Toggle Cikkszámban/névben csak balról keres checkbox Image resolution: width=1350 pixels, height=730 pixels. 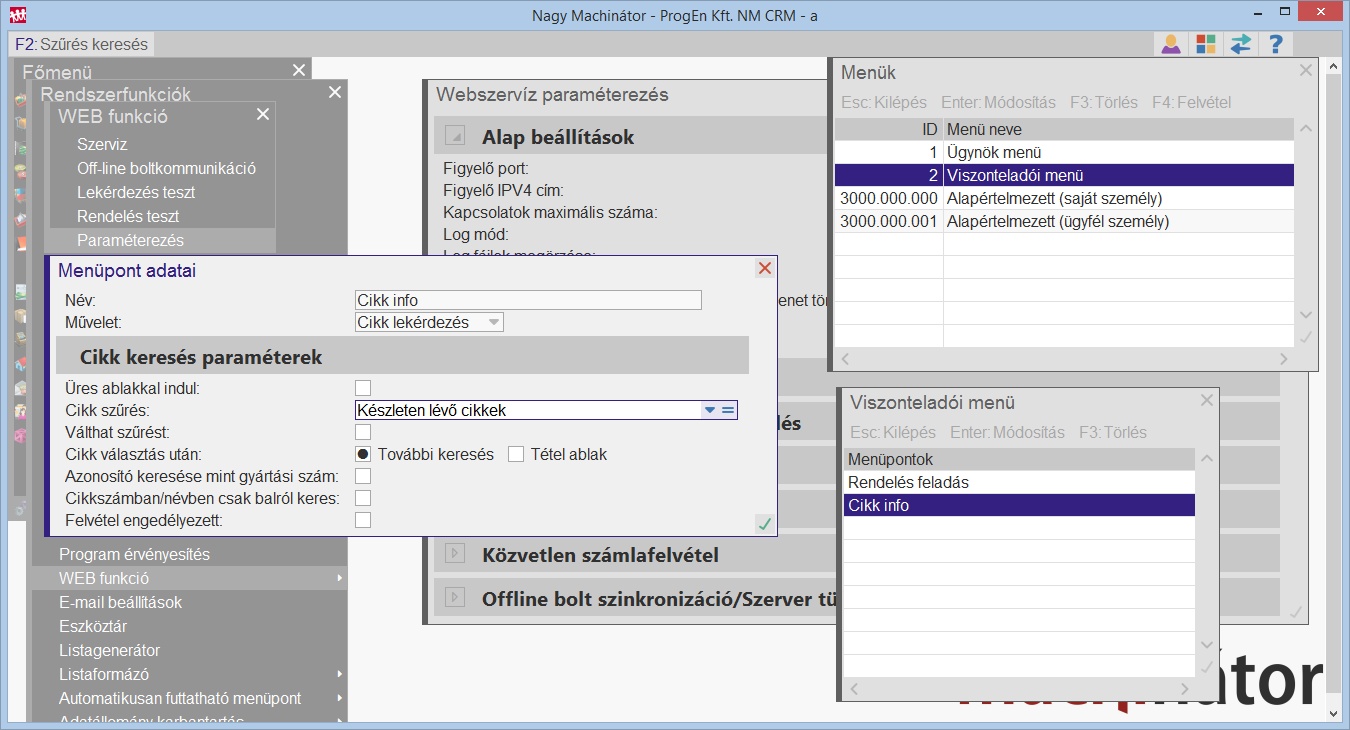(x=363, y=498)
